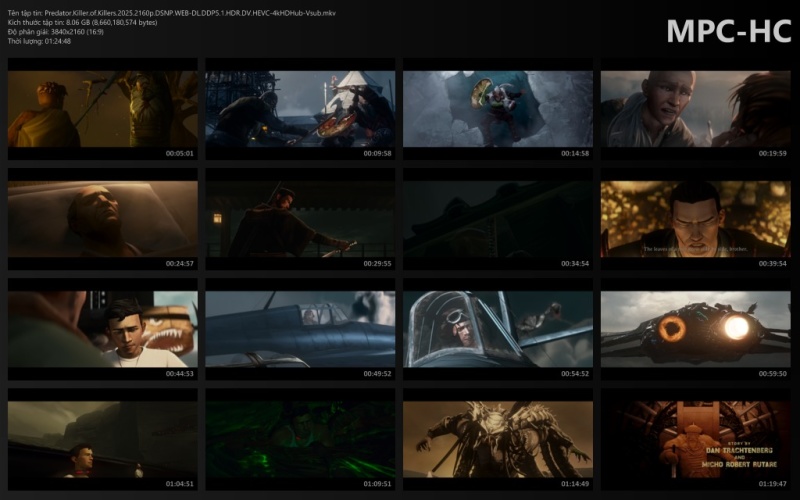The width and height of the screenshot is (800, 500).
Task: Click the timestamp text 00:44:53
Action: point(180,374)
